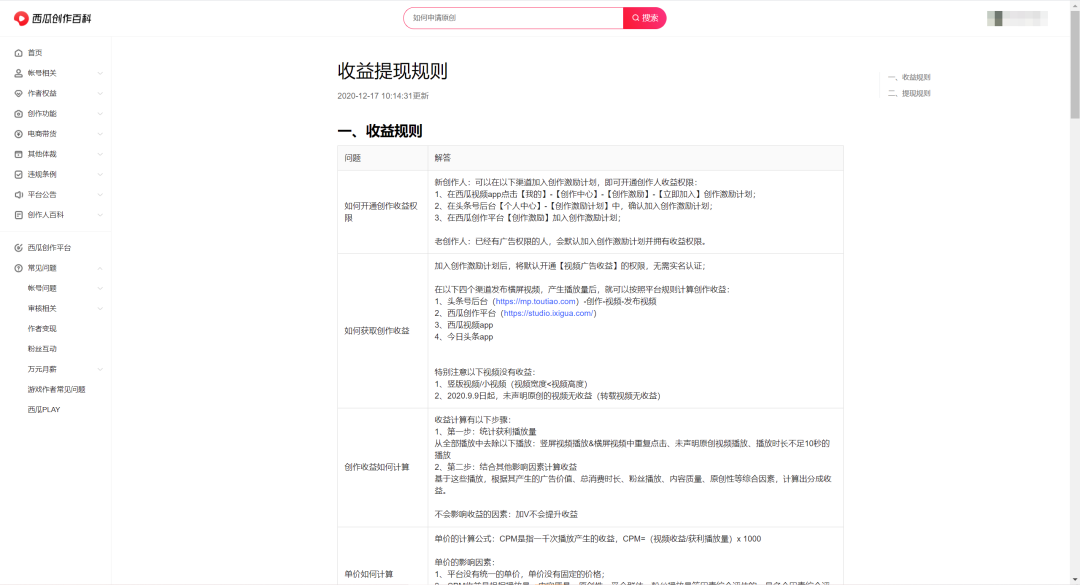Click the 2020-12-17 update timestamp

[x=383, y=96]
